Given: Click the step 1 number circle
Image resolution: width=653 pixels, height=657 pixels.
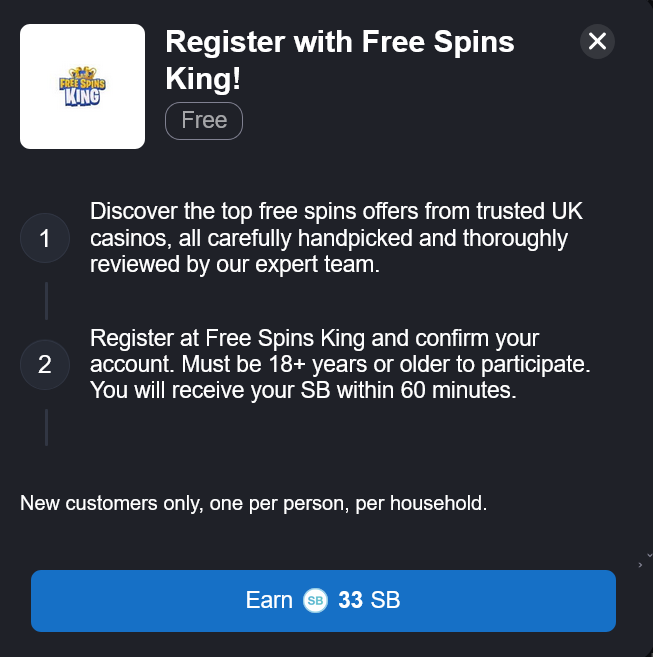Looking at the screenshot, I should 45,239.
